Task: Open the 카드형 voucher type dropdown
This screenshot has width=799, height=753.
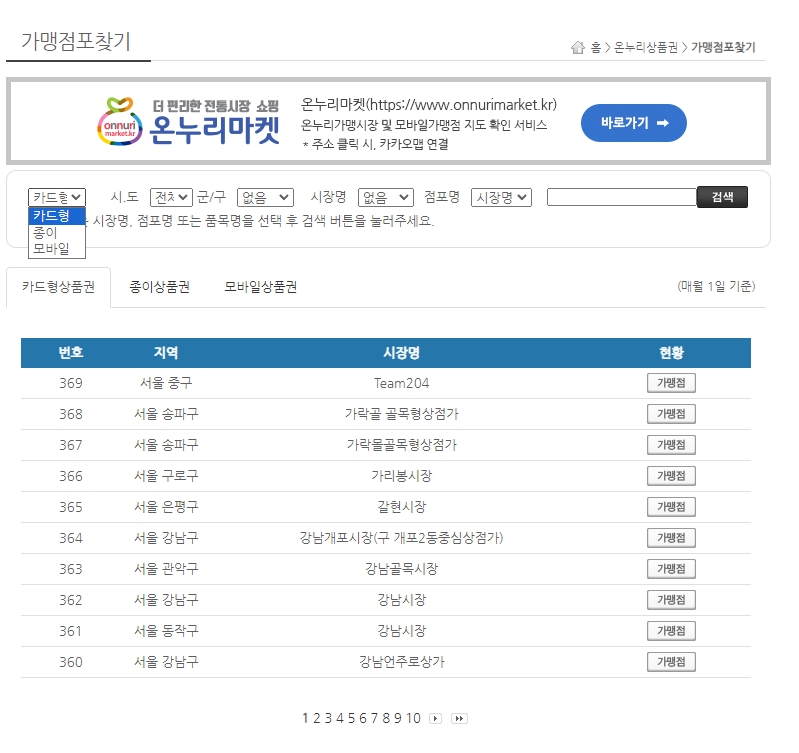Action: click(57, 197)
